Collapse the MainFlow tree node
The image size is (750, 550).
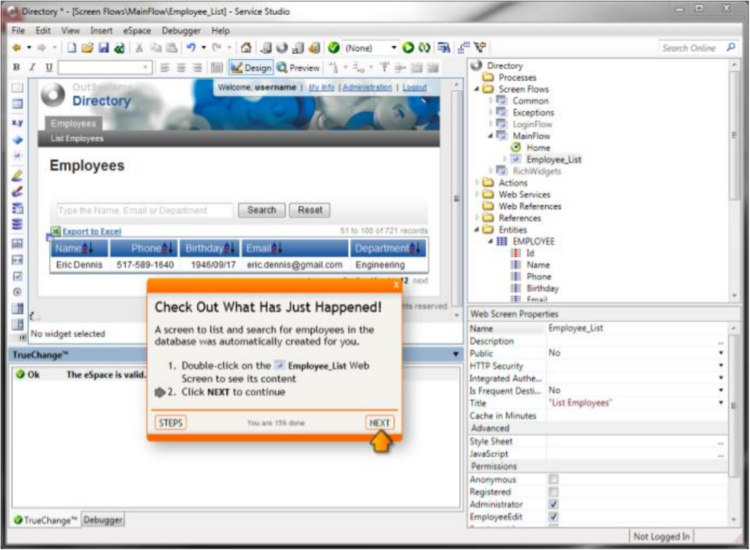(490, 135)
